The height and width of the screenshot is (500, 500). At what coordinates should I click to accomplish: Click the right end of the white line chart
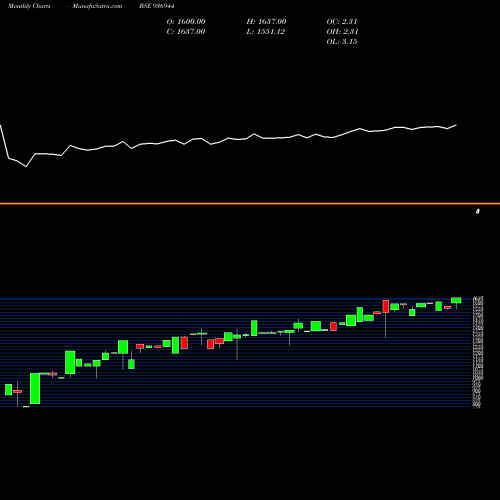click(456, 125)
